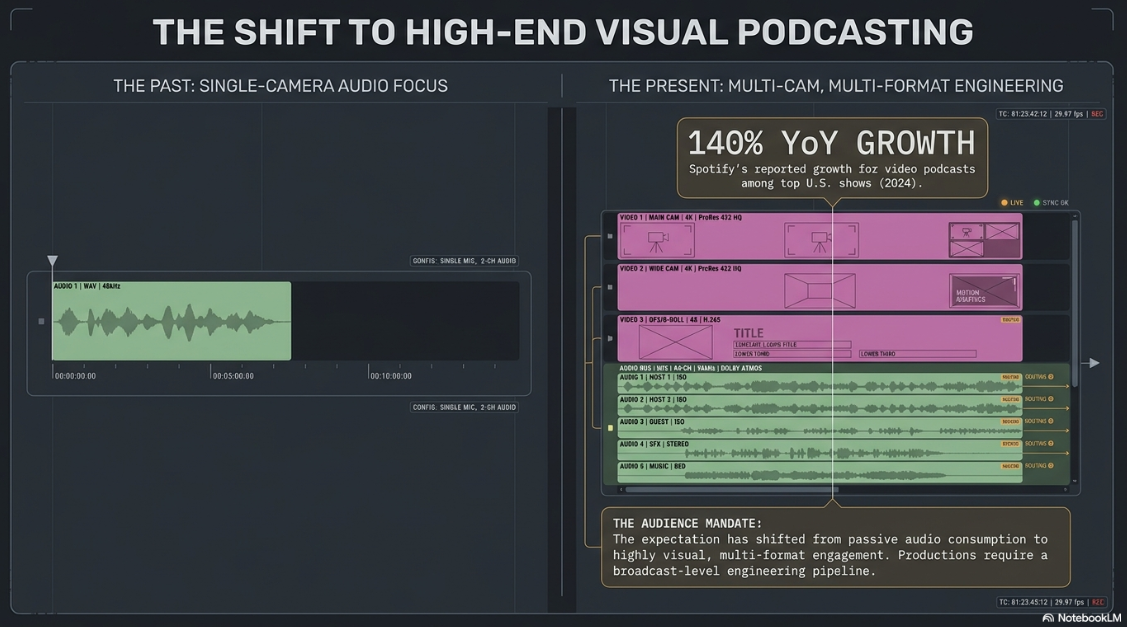Image resolution: width=1127 pixels, height=627 pixels.
Task: Select the Video 3 B-Roll H.265 clip label
Action: coord(670,319)
